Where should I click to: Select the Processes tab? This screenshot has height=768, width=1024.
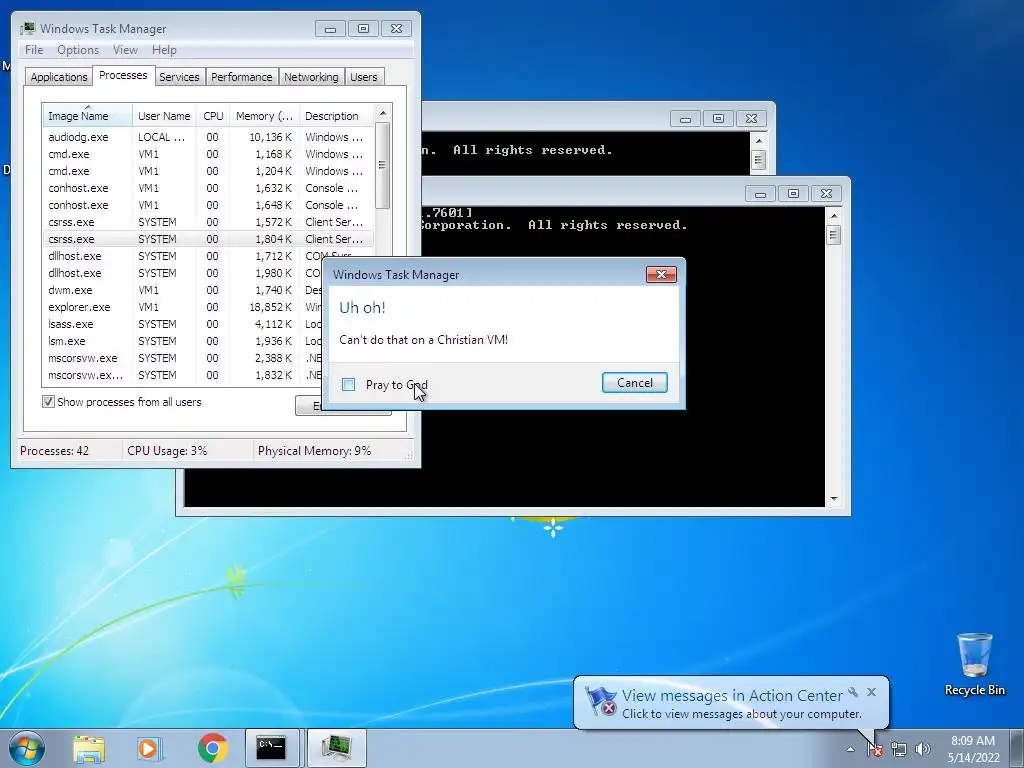(123, 75)
